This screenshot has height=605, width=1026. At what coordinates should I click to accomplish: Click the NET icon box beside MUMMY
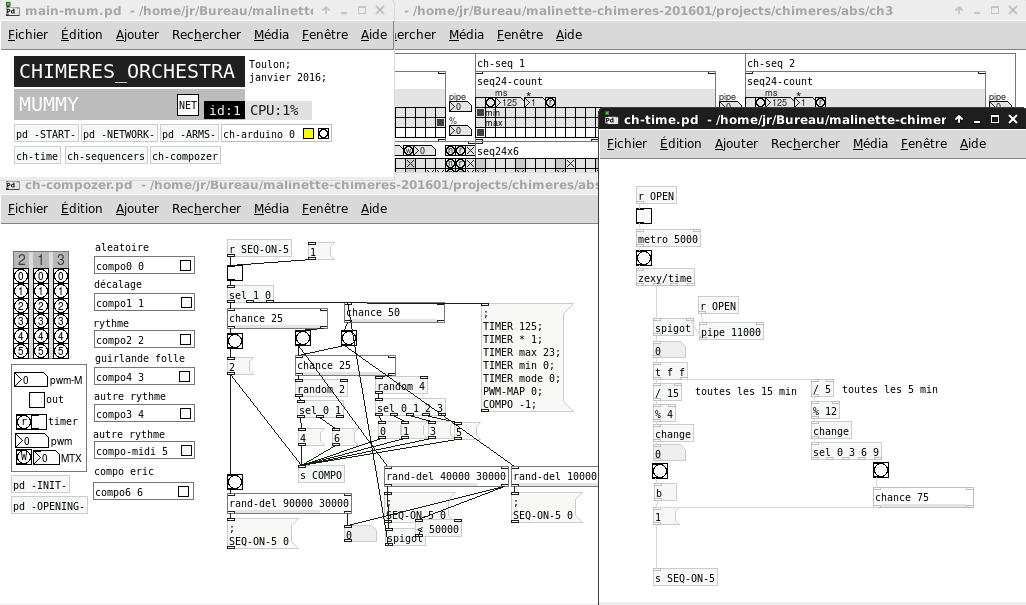click(x=188, y=105)
